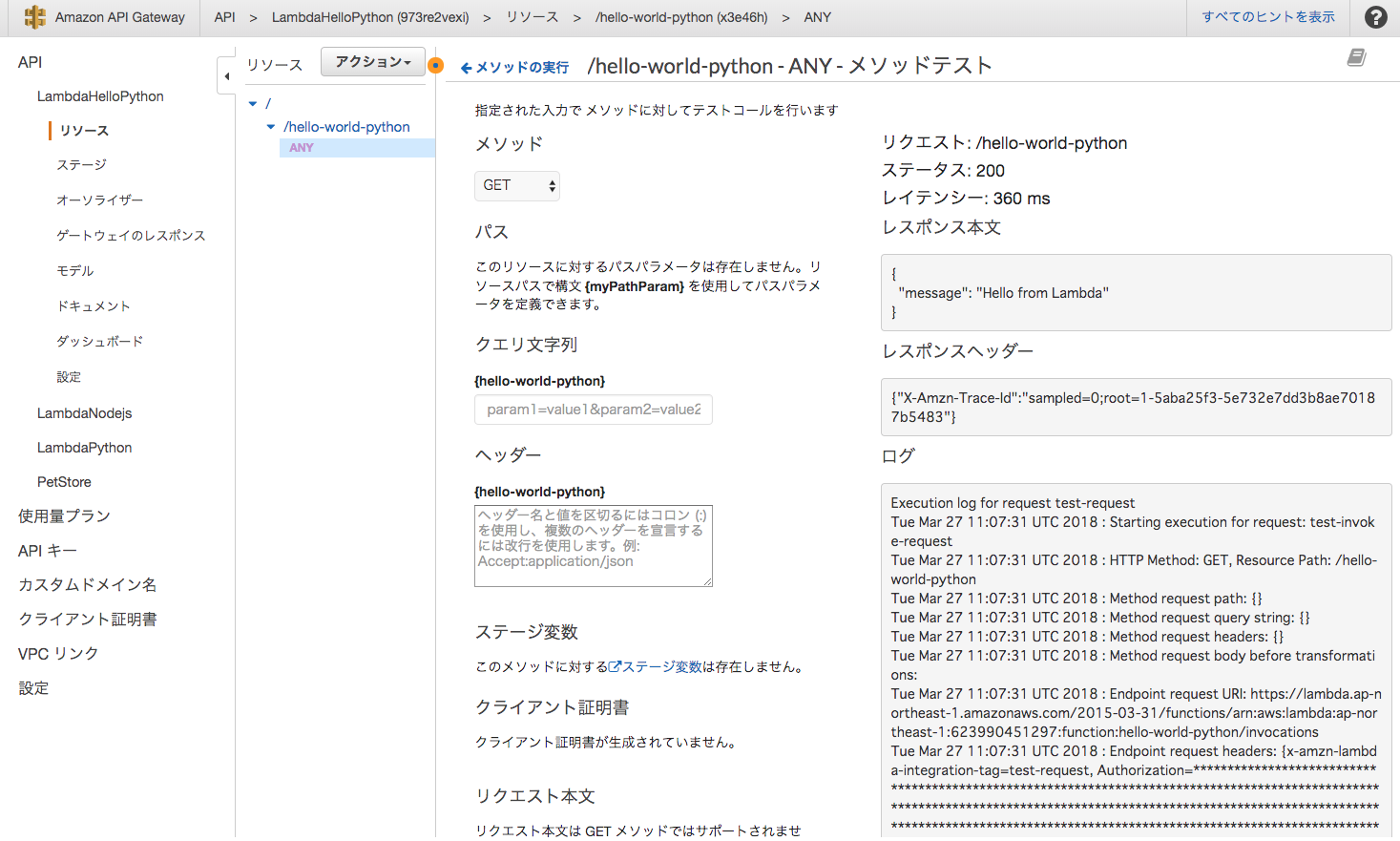Open LambdaHelloPython (973re2vexi) breadcrumb
This screenshot has width=1400, height=841.
[370, 17]
